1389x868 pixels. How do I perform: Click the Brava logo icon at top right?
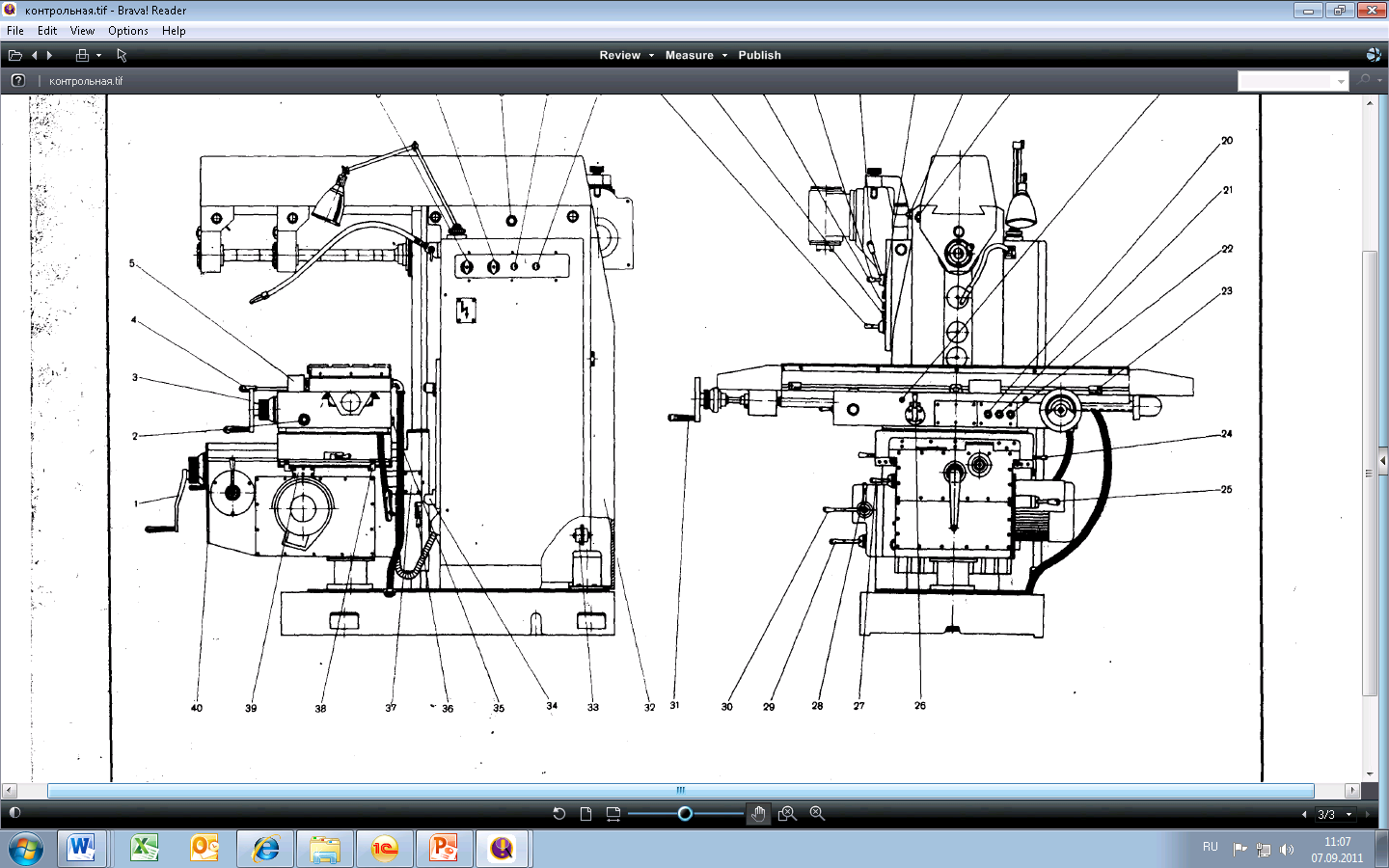coord(1374,55)
